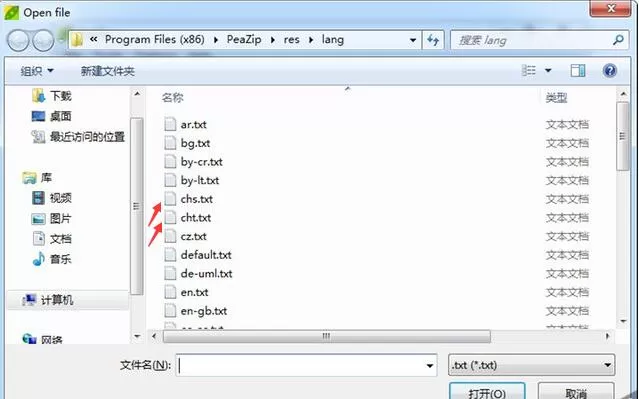The height and width of the screenshot is (399, 639).
Task: Click the 音乐 music note icon
Action: [38, 259]
